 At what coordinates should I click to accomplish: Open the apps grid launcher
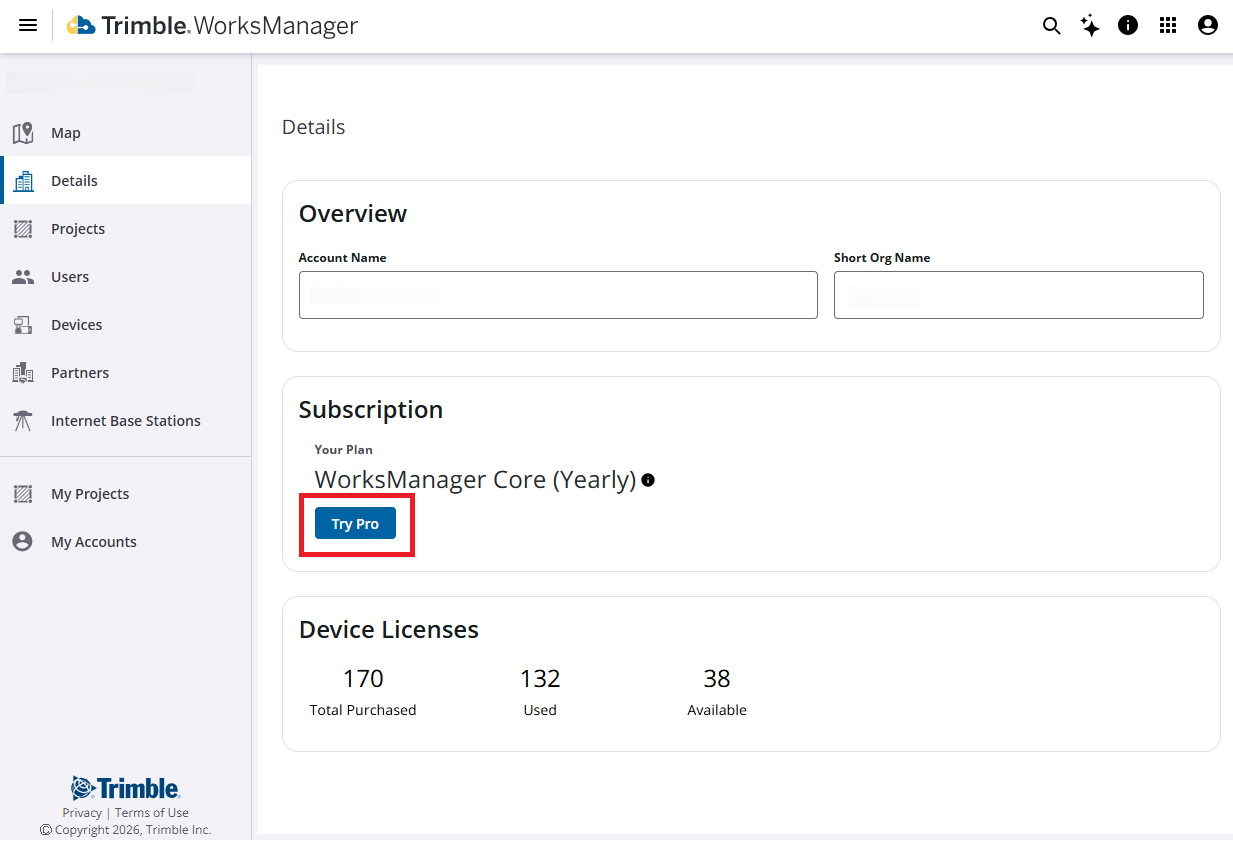(1168, 26)
